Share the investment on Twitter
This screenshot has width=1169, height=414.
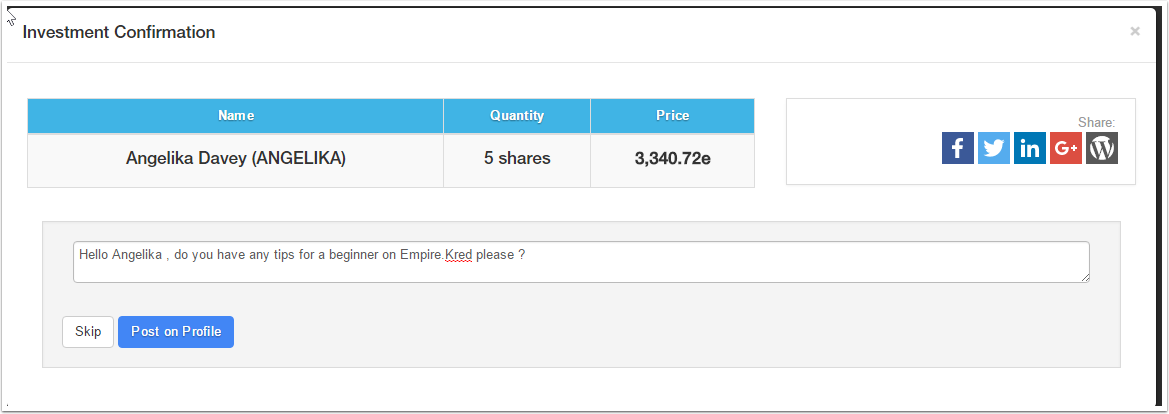[993, 148]
